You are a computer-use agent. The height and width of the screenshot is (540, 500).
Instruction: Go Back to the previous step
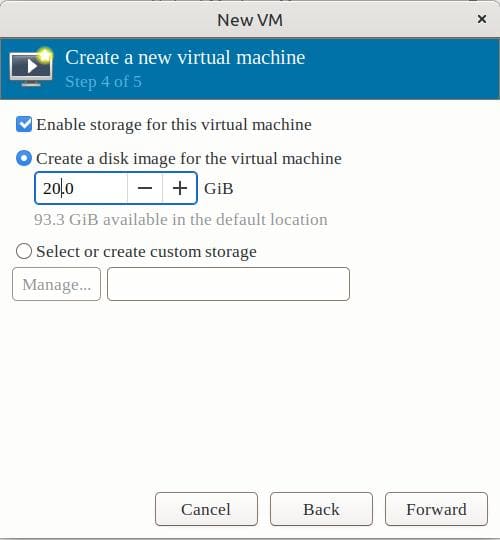pyautogui.click(x=321, y=509)
